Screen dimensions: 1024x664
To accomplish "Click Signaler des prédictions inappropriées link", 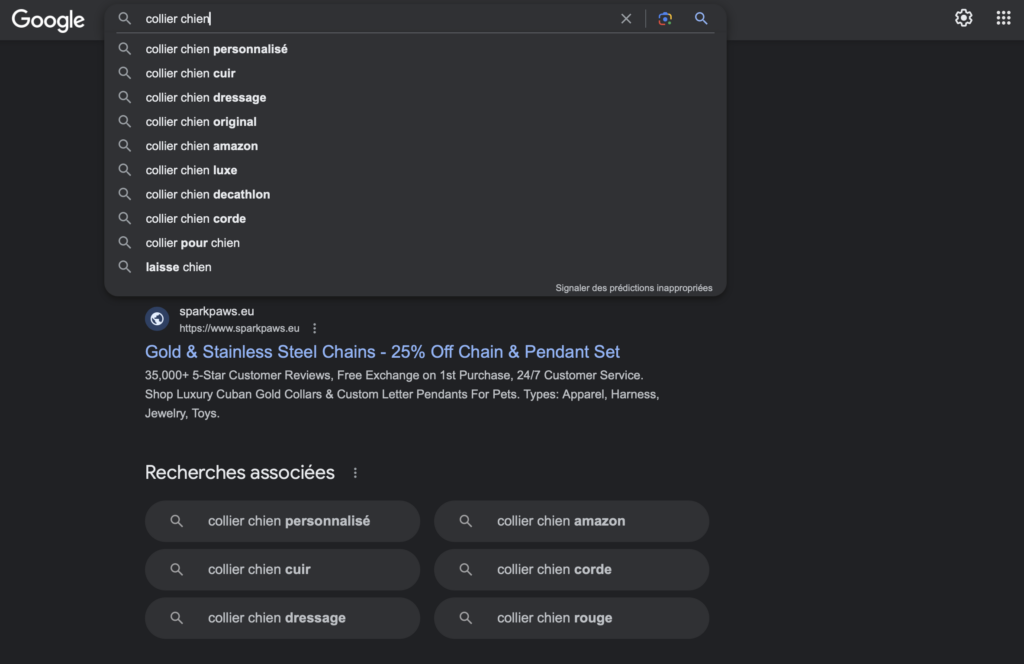I will 633,288.
